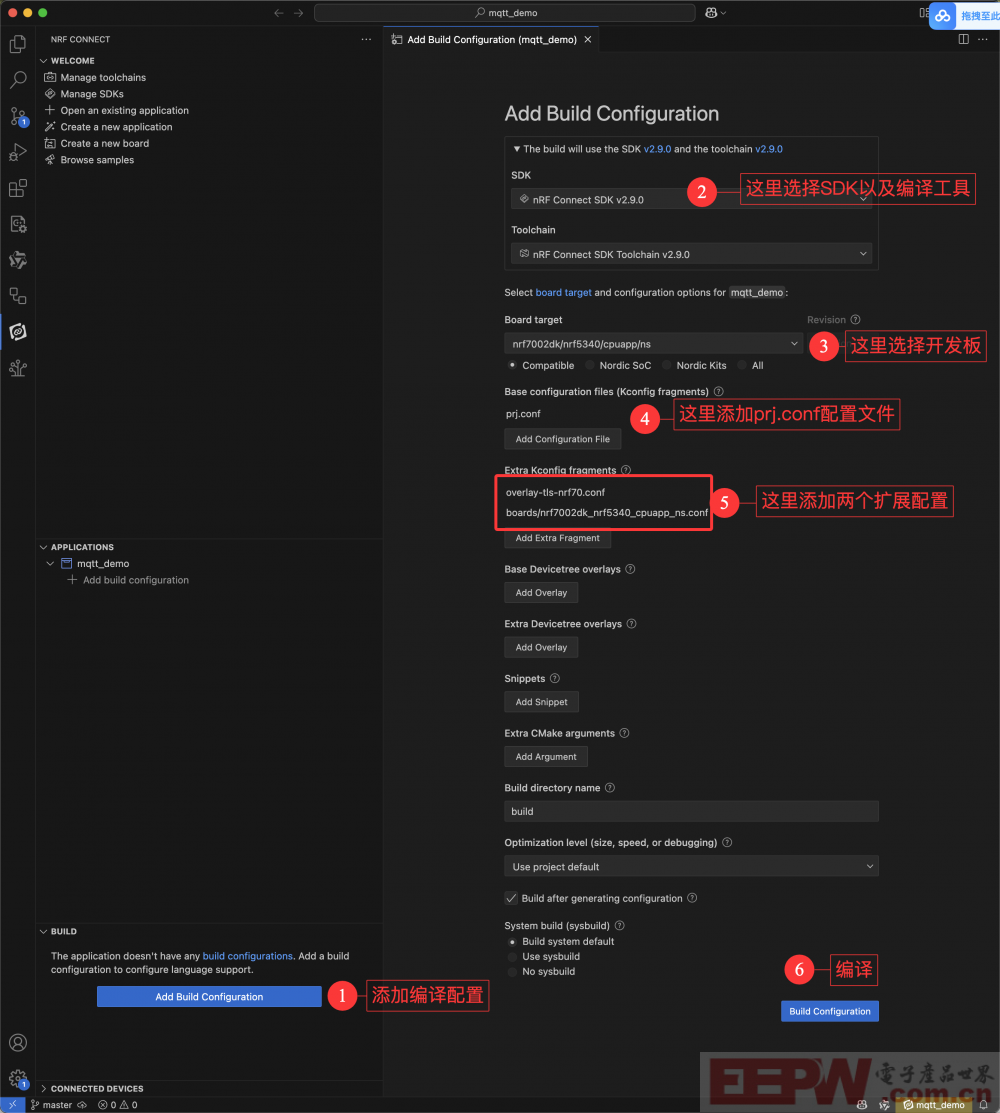
Task: Toggle Build after generating configuration checkbox
Action: 511,898
